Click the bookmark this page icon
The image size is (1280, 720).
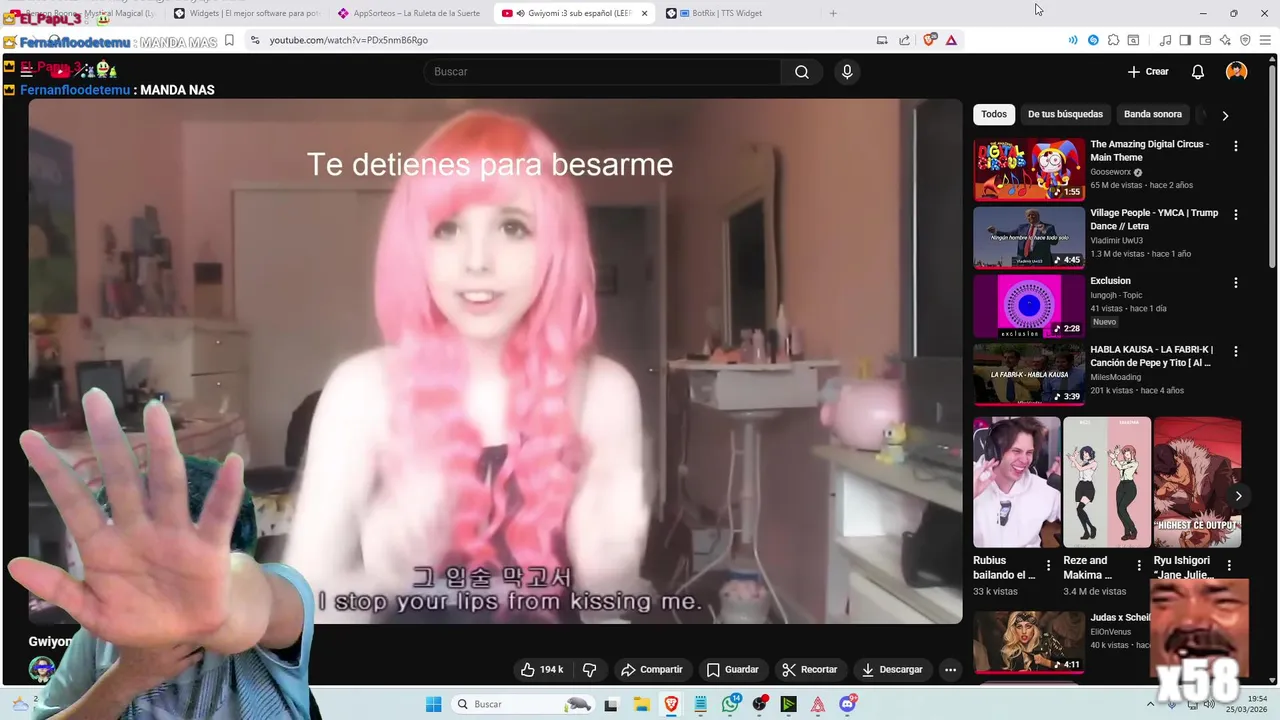tap(229, 40)
